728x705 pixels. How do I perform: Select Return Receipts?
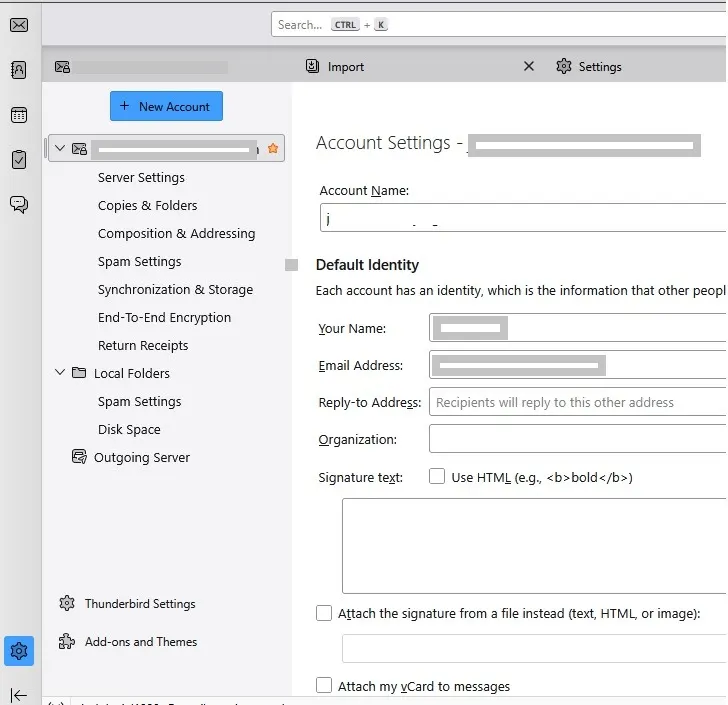(x=143, y=345)
